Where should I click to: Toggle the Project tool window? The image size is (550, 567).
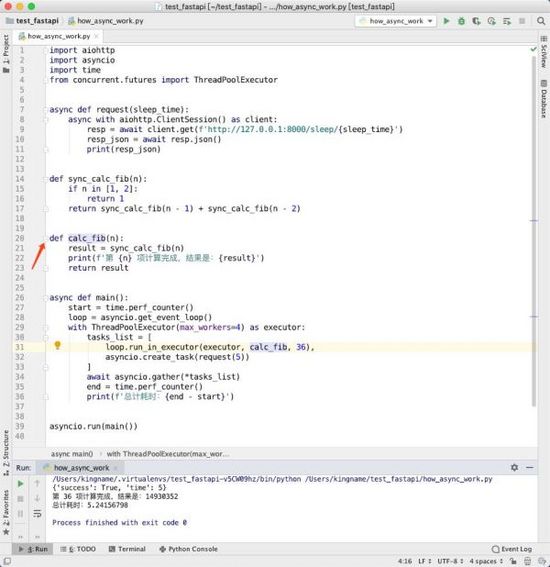coord(6,53)
